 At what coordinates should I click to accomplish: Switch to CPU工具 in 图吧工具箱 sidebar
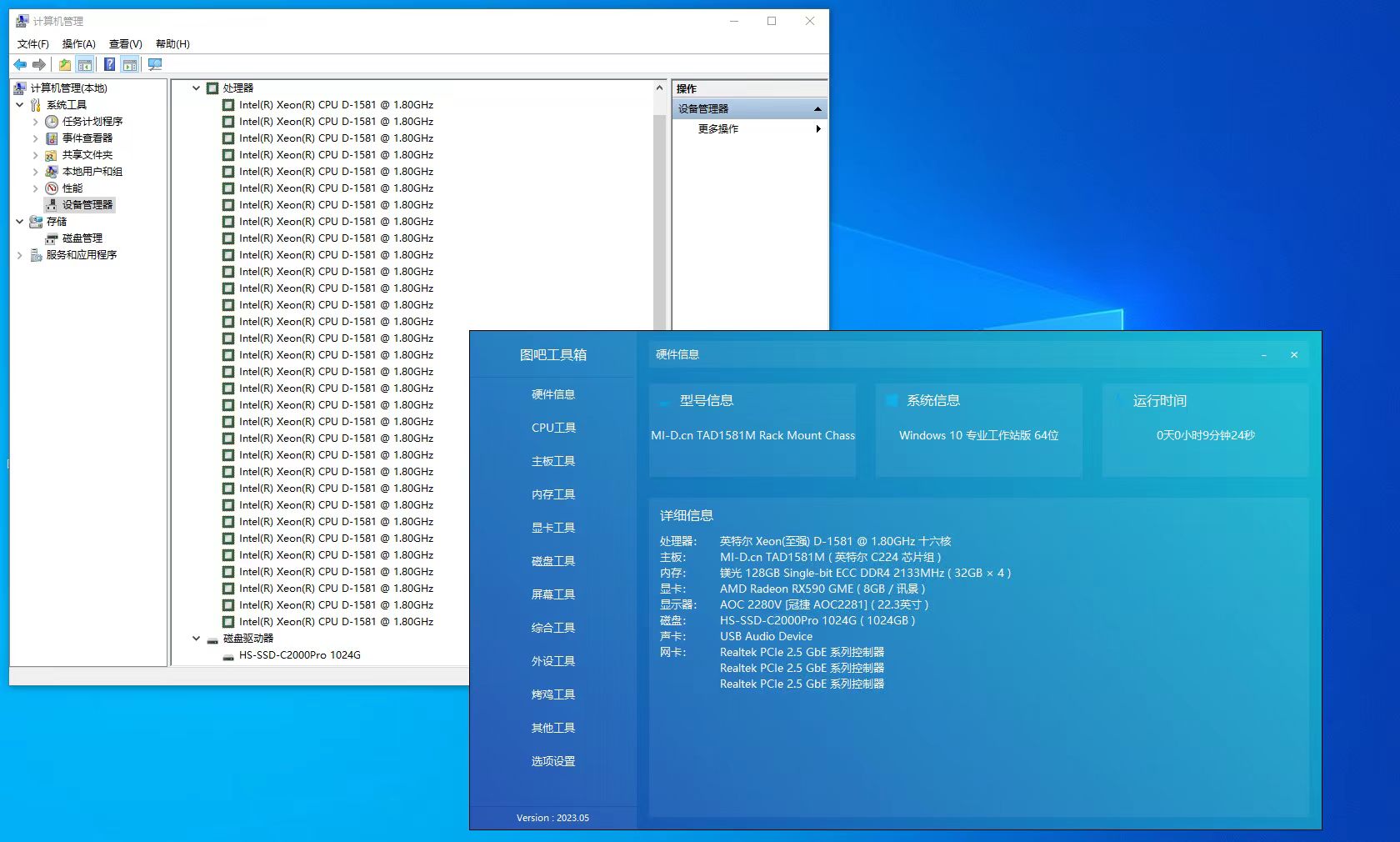click(x=553, y=428)
